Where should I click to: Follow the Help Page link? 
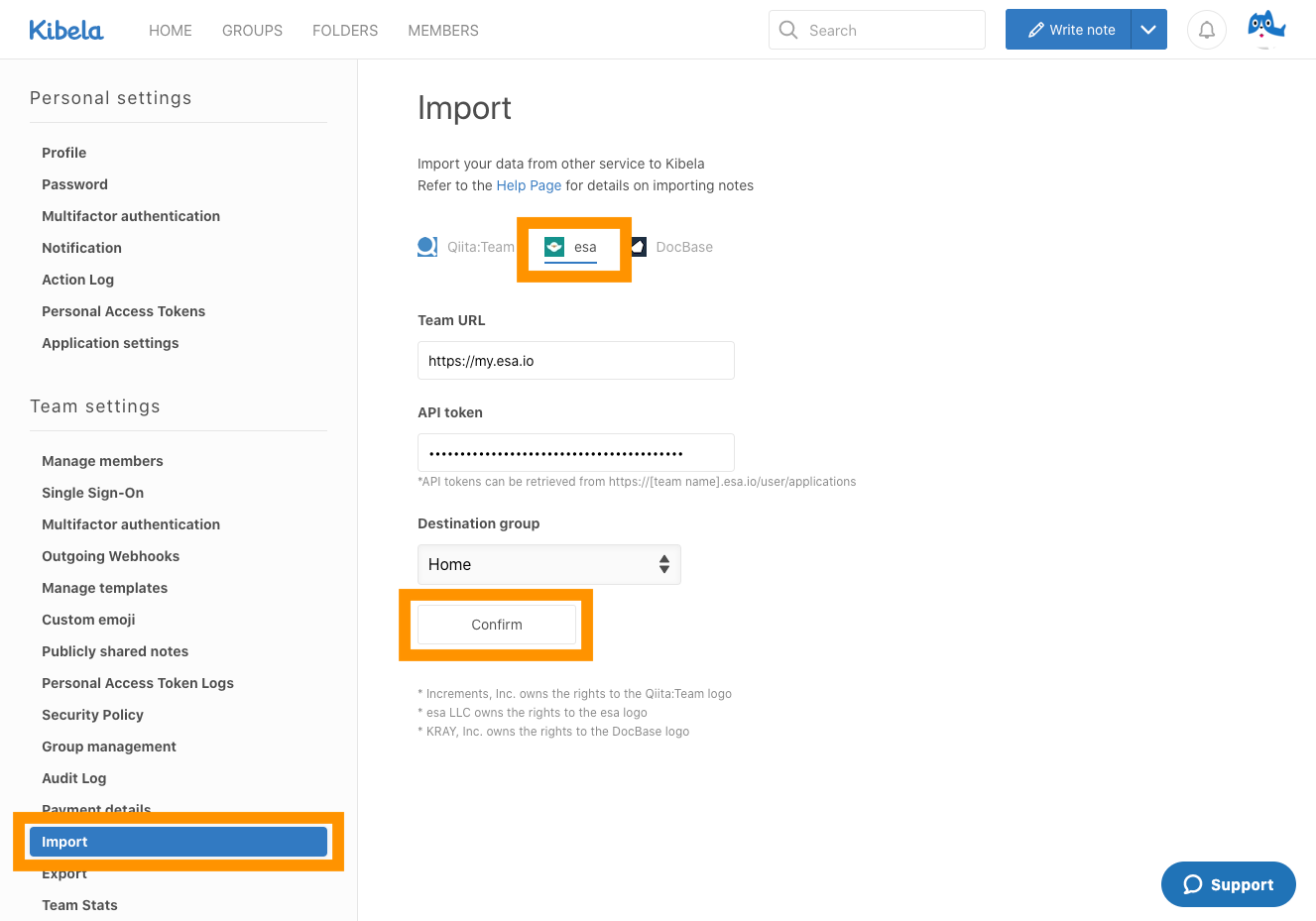point(529,185)
